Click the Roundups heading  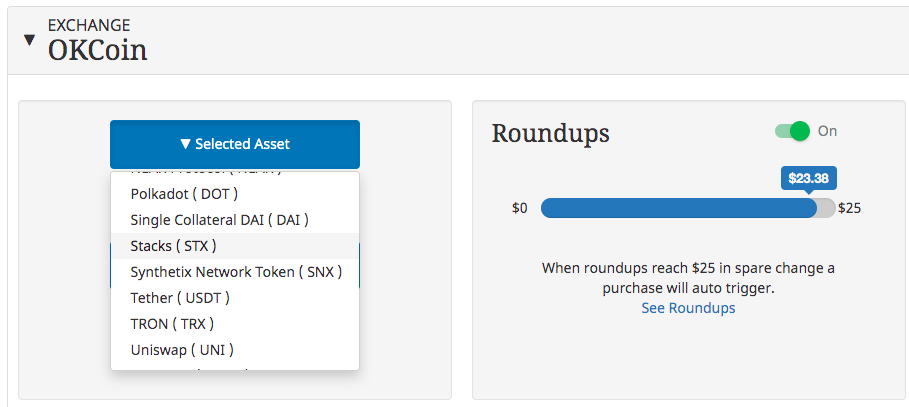point(550,133)
